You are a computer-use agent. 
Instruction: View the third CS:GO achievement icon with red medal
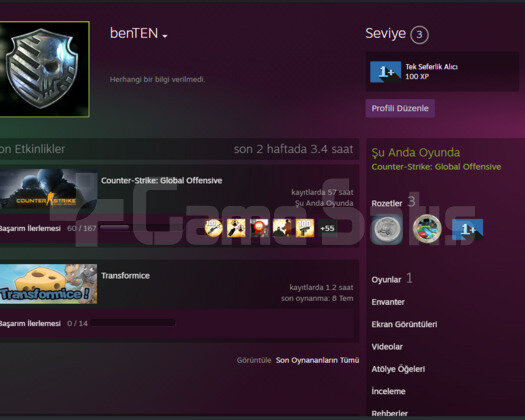tap(259, 228)
